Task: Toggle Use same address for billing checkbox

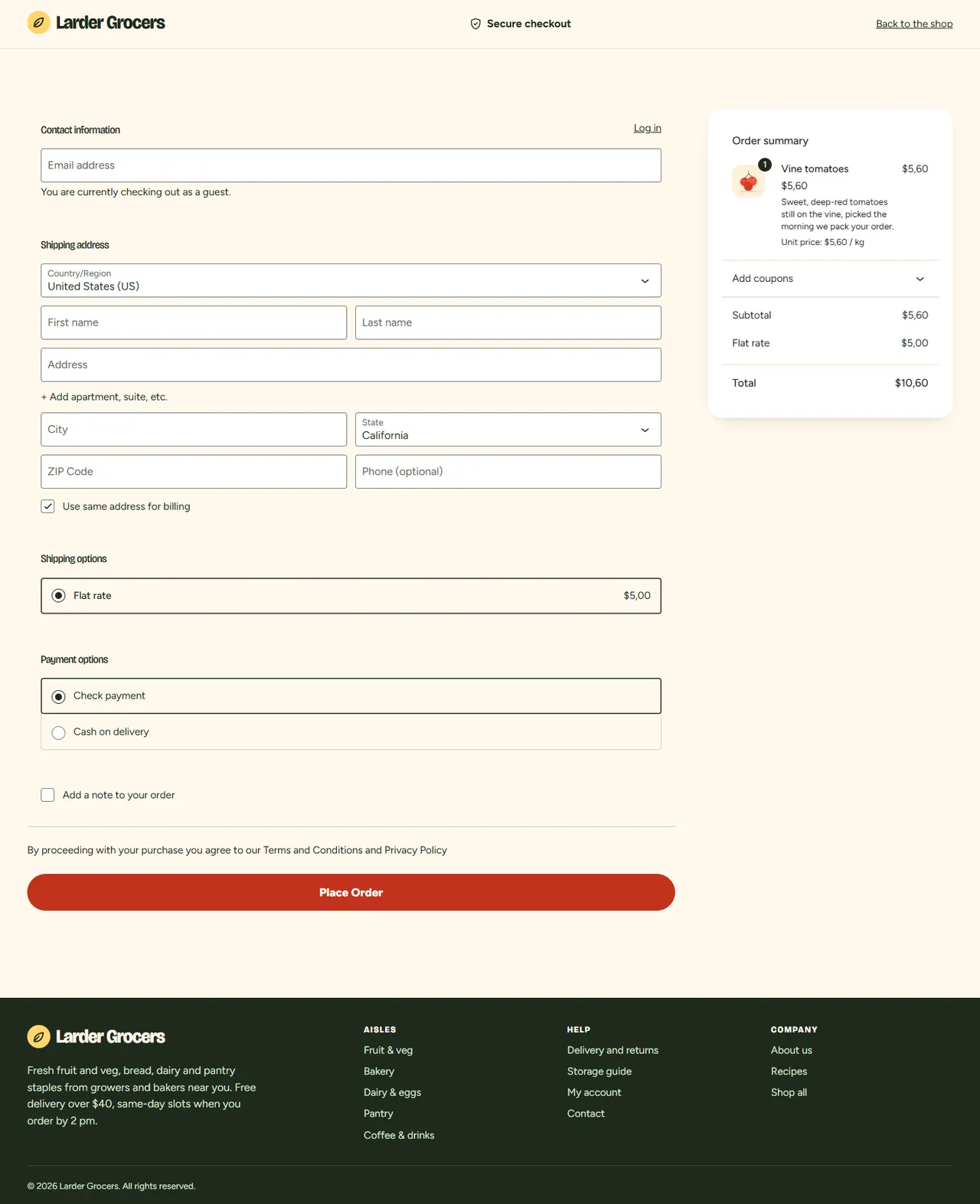Action: point(47,506)
